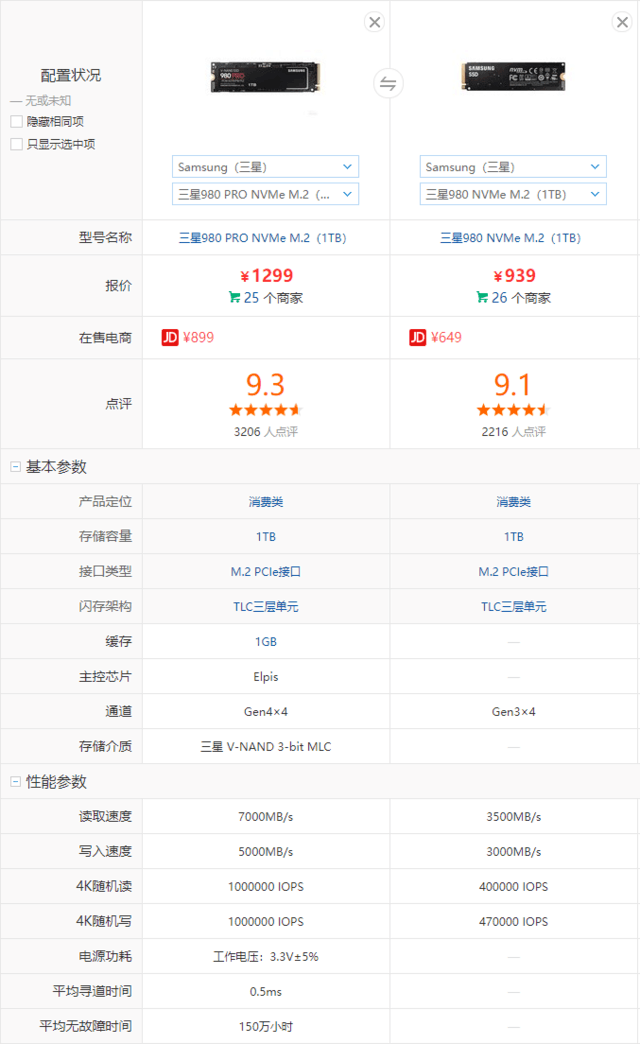Click 消费类 in the 980 PRO column
Viewport: 640px width, 1044px height.
[x=266, y=502]
